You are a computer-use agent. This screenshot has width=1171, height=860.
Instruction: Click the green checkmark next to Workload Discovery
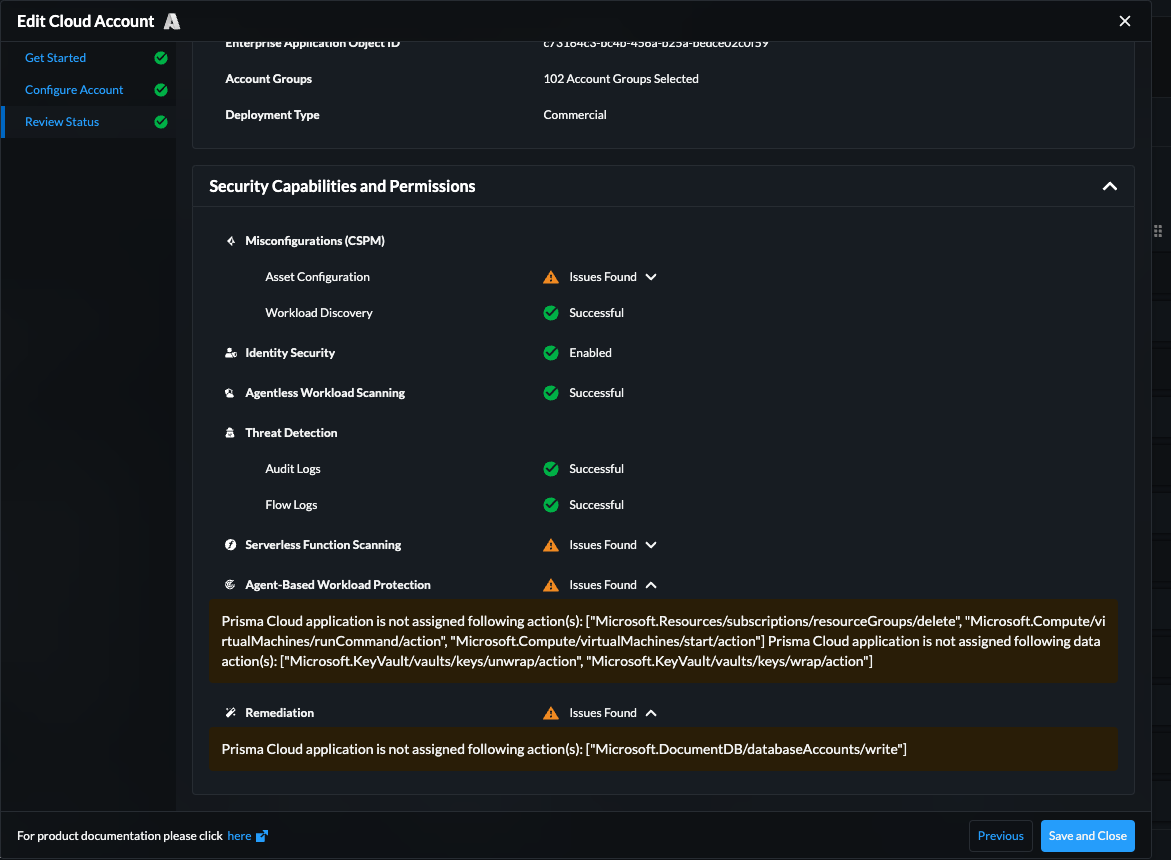550,312
